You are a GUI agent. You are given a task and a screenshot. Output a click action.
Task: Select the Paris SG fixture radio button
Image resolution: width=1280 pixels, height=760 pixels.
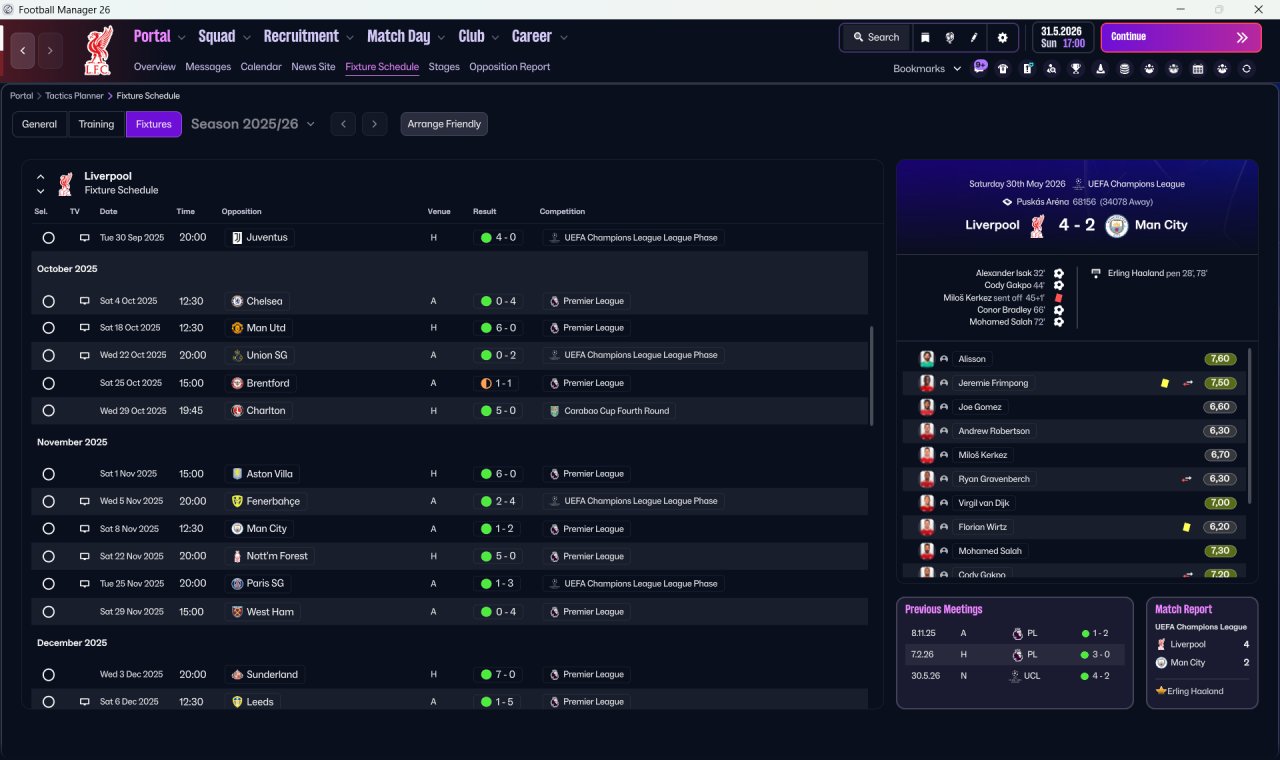pos(48,584)
